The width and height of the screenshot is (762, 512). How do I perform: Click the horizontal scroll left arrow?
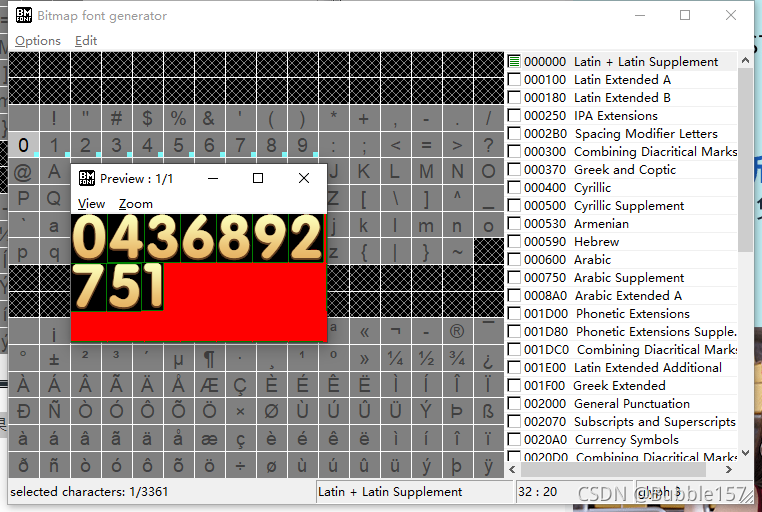pyautogui.click(x=512, y=469)
